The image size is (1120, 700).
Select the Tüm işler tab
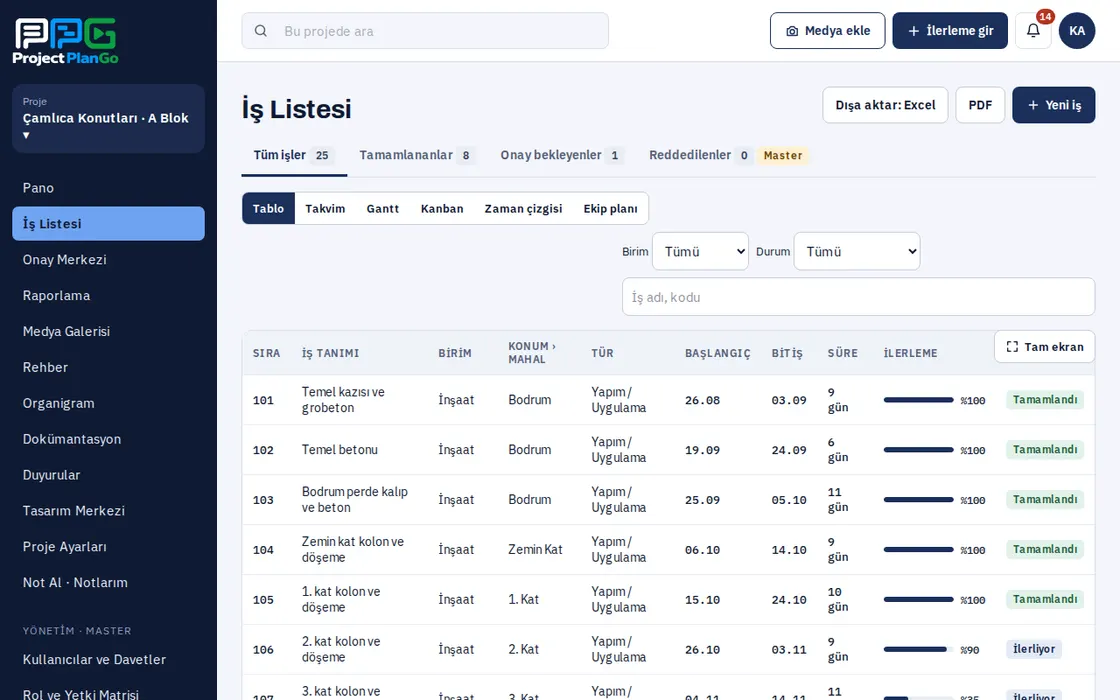click(x=294, y=155)
